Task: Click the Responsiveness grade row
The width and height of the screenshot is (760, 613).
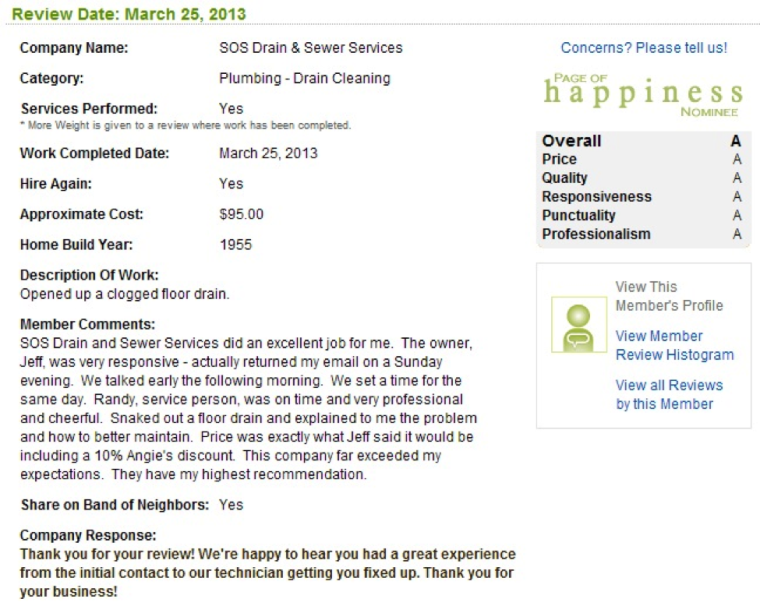Action: click(642, 196)
